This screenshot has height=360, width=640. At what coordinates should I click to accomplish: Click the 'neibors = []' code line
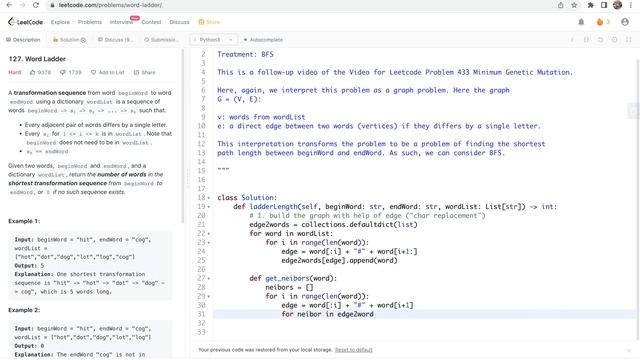(x=289, y=287)
